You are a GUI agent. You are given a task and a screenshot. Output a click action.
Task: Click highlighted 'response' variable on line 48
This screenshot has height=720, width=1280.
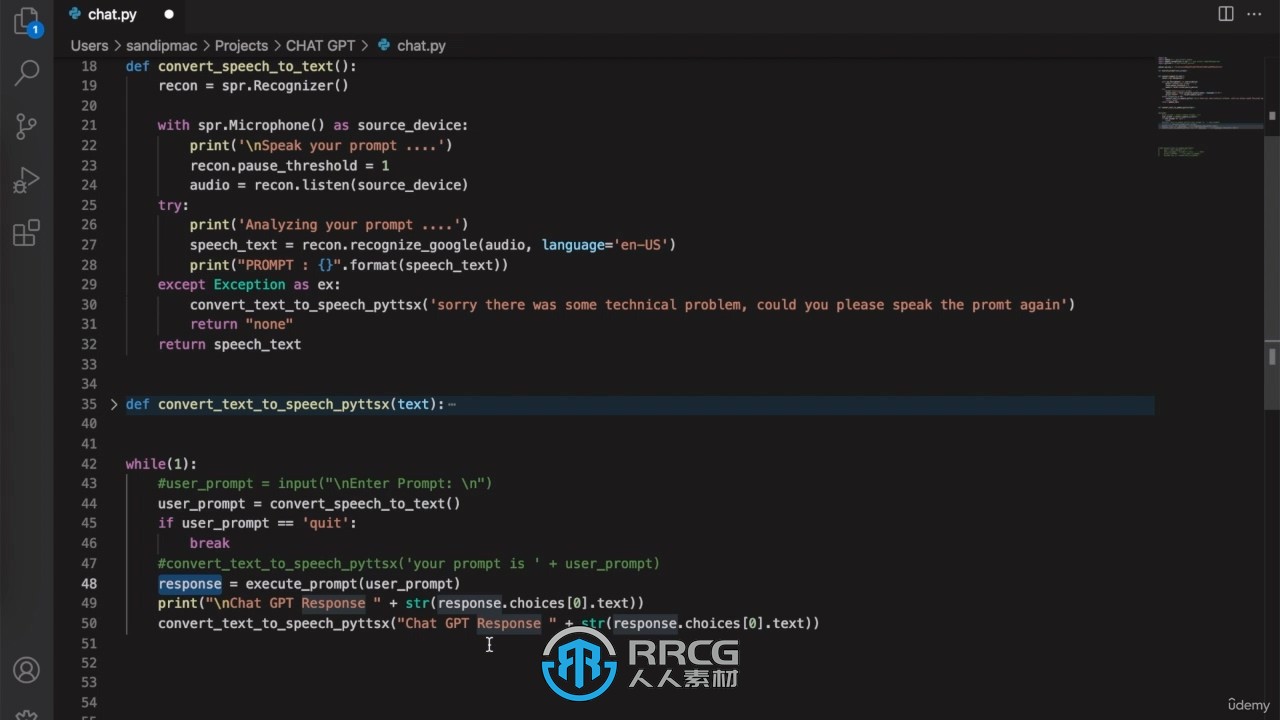click(190, 583)
